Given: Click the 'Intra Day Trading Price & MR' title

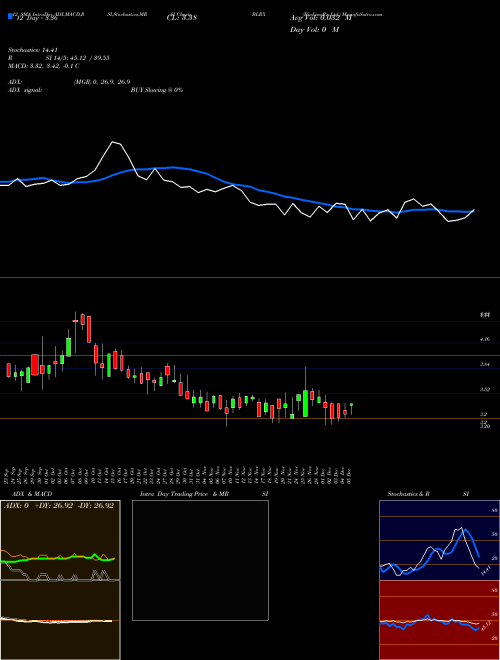Looking at the screenshot, I should (184, 494).
